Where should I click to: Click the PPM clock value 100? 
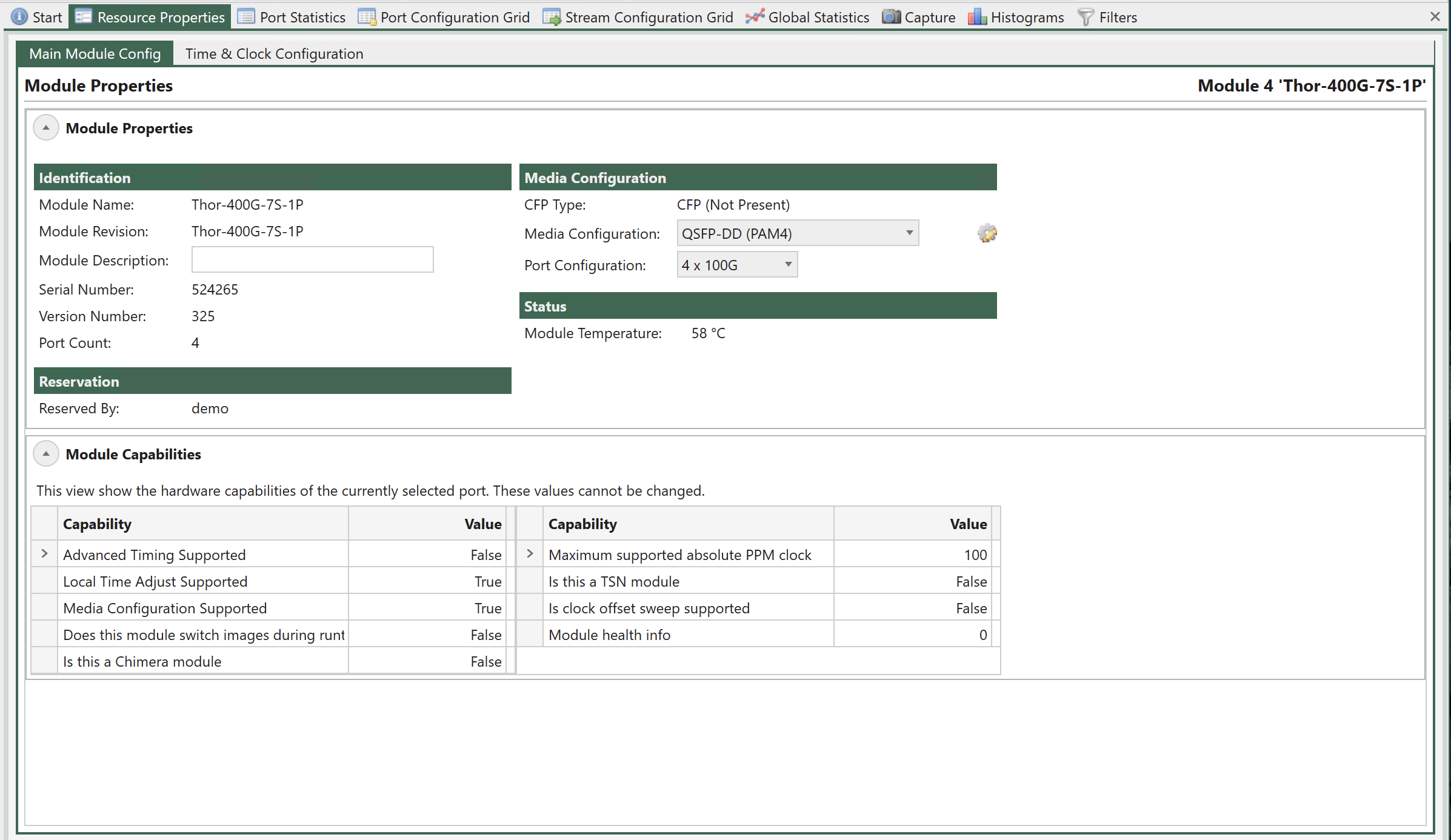point(975,555)
